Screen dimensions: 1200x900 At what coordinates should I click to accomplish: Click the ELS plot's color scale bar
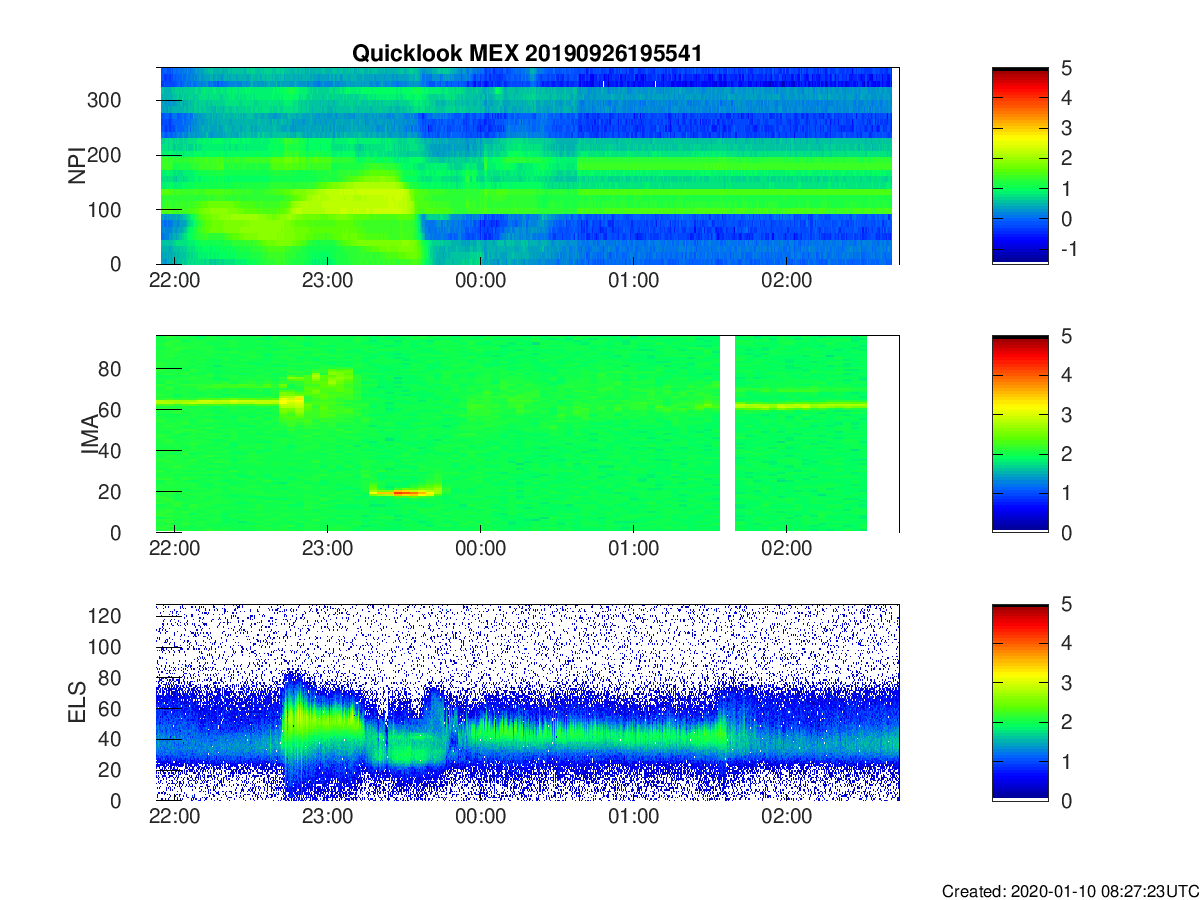1020,702
